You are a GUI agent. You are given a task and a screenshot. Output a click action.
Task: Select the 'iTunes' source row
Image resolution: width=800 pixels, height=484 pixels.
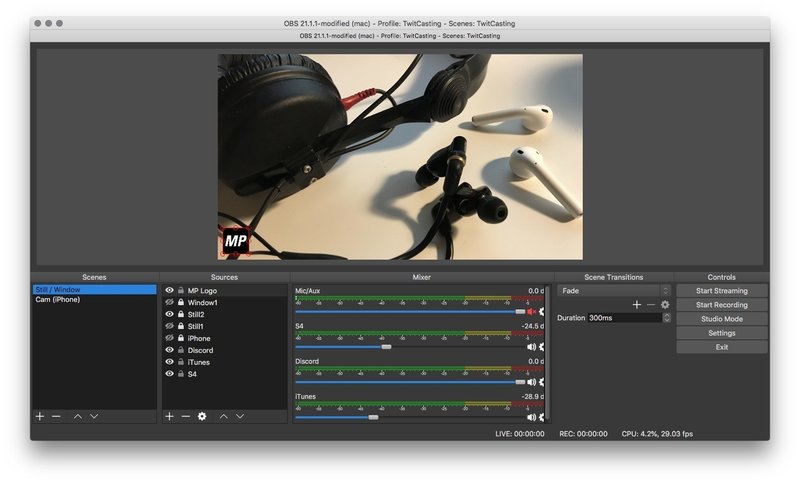[224, 362]
